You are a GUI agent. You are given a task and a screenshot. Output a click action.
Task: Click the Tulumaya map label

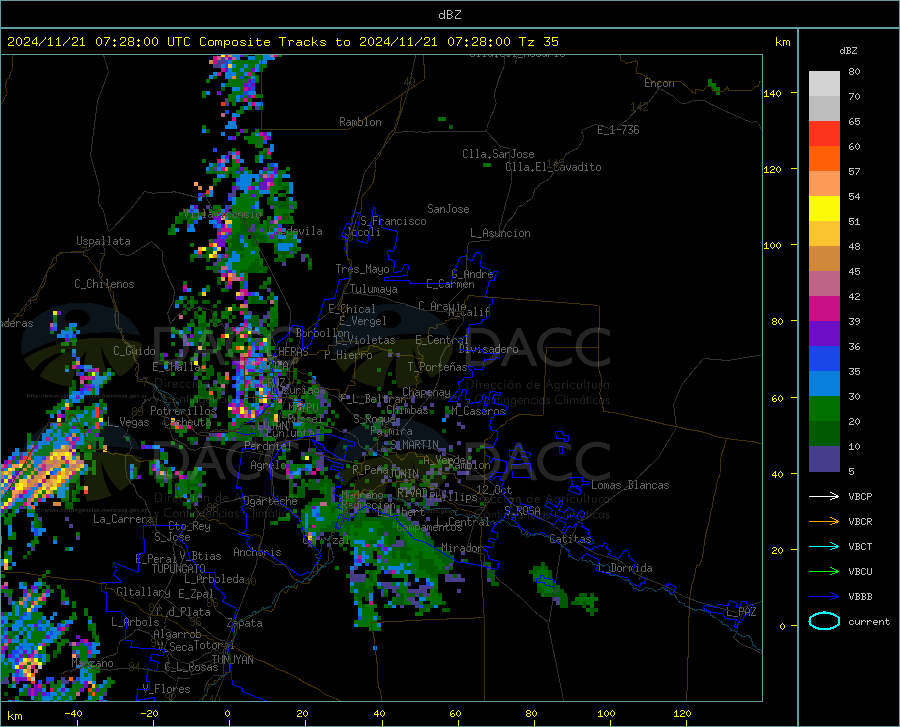pos(374,289)
